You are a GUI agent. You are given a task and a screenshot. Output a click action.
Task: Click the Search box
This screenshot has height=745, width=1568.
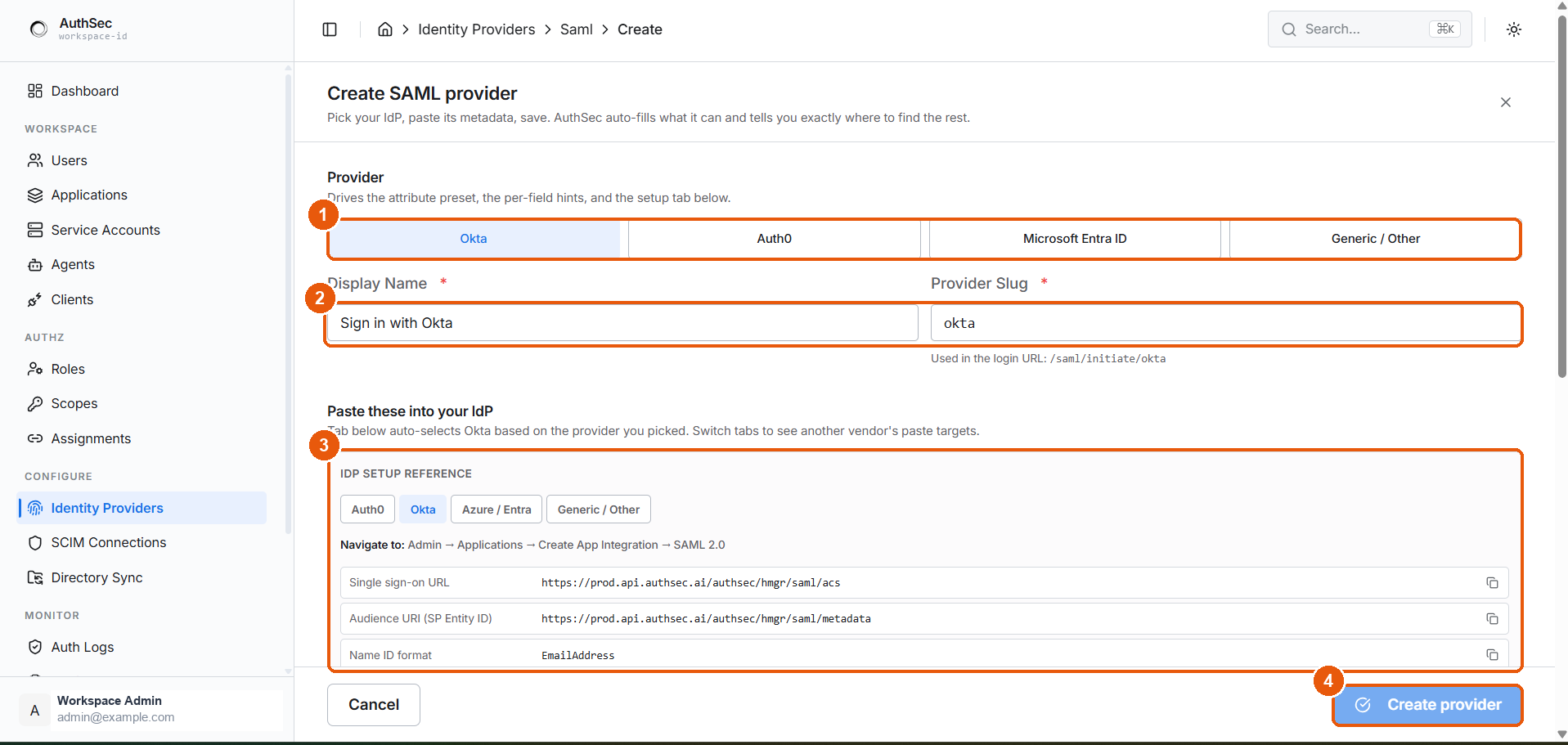point(1369,29)
